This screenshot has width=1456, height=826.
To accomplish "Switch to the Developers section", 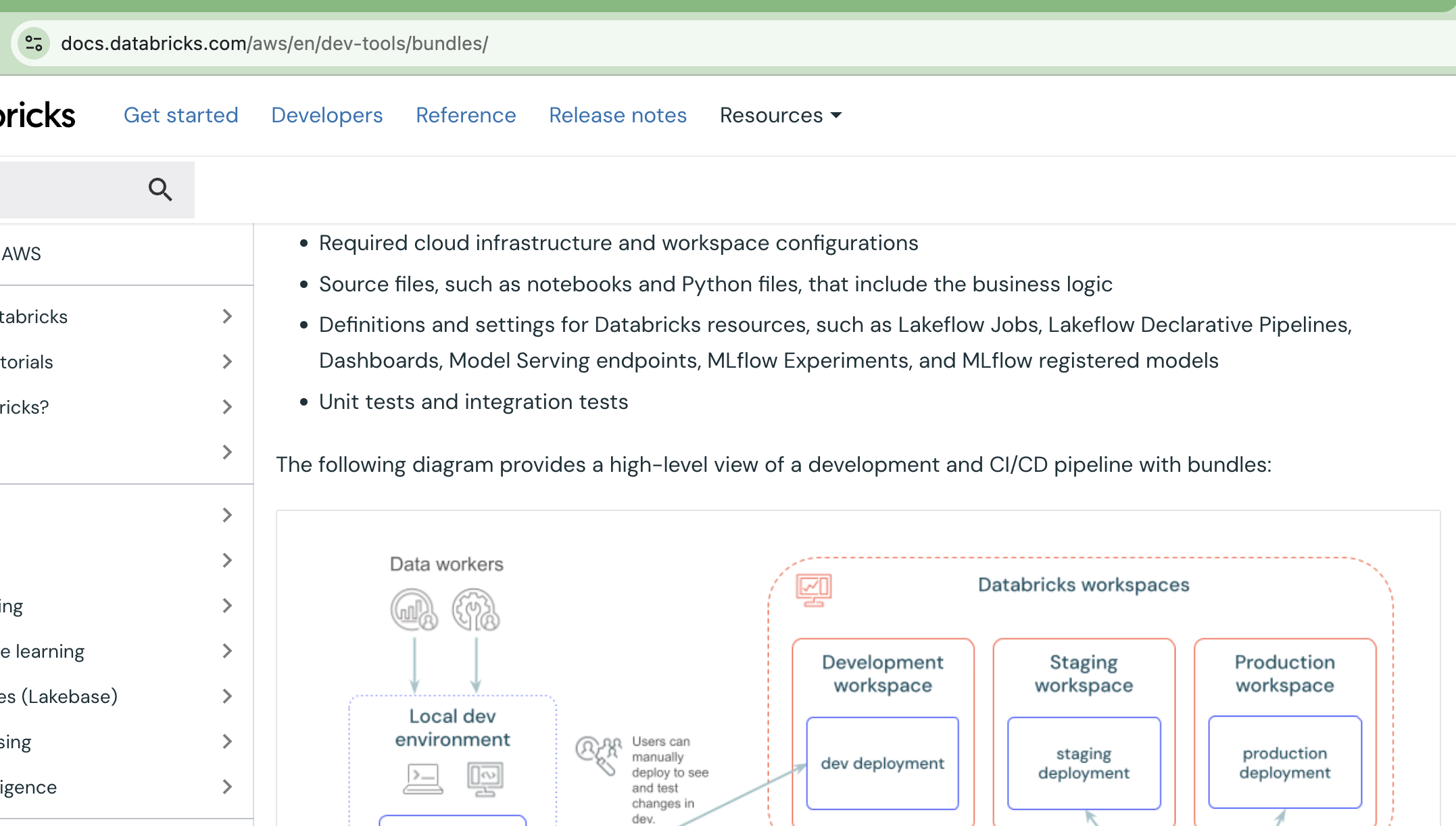I will tap(326, 115).
